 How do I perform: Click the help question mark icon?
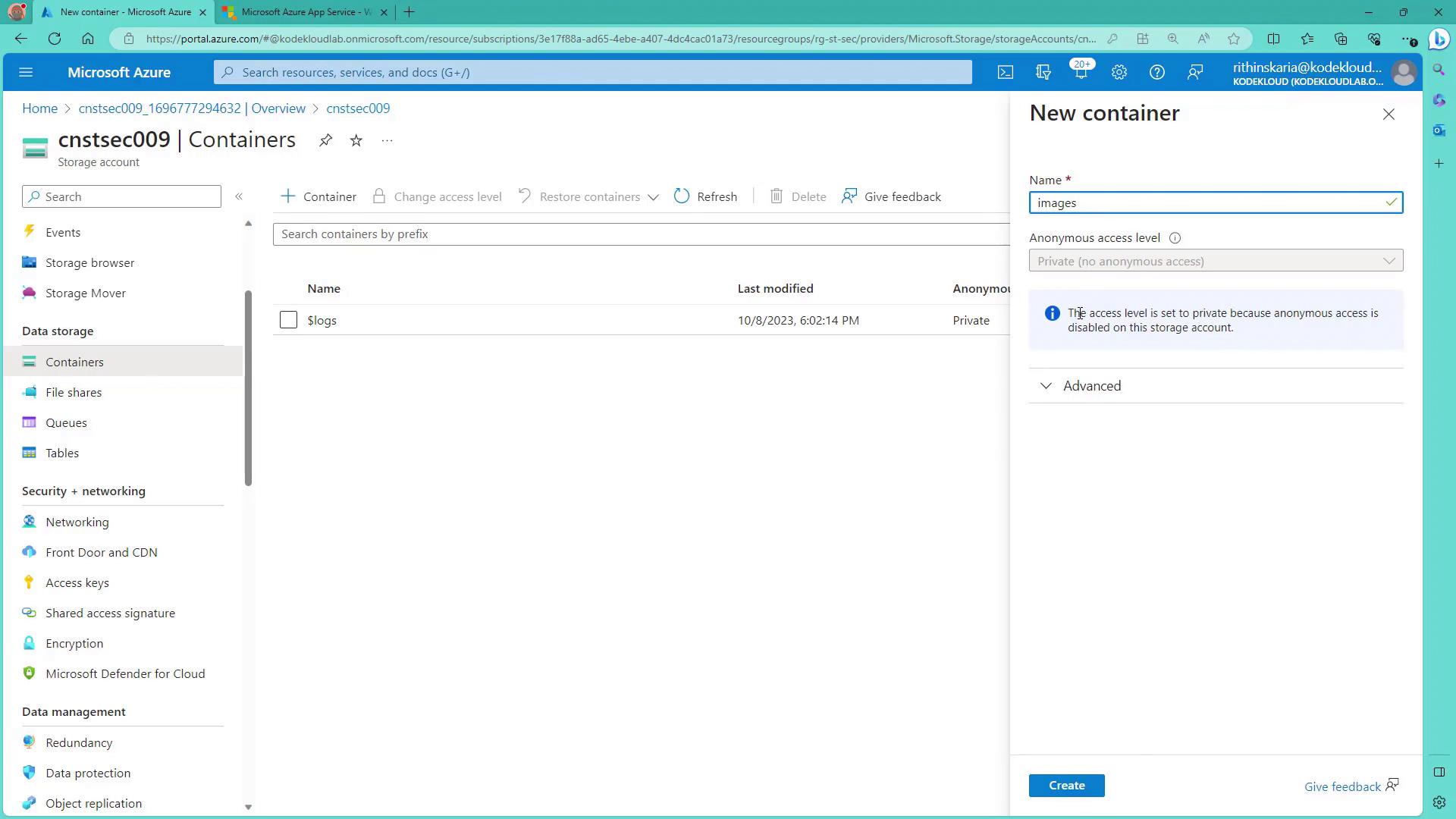(1156, 72)
